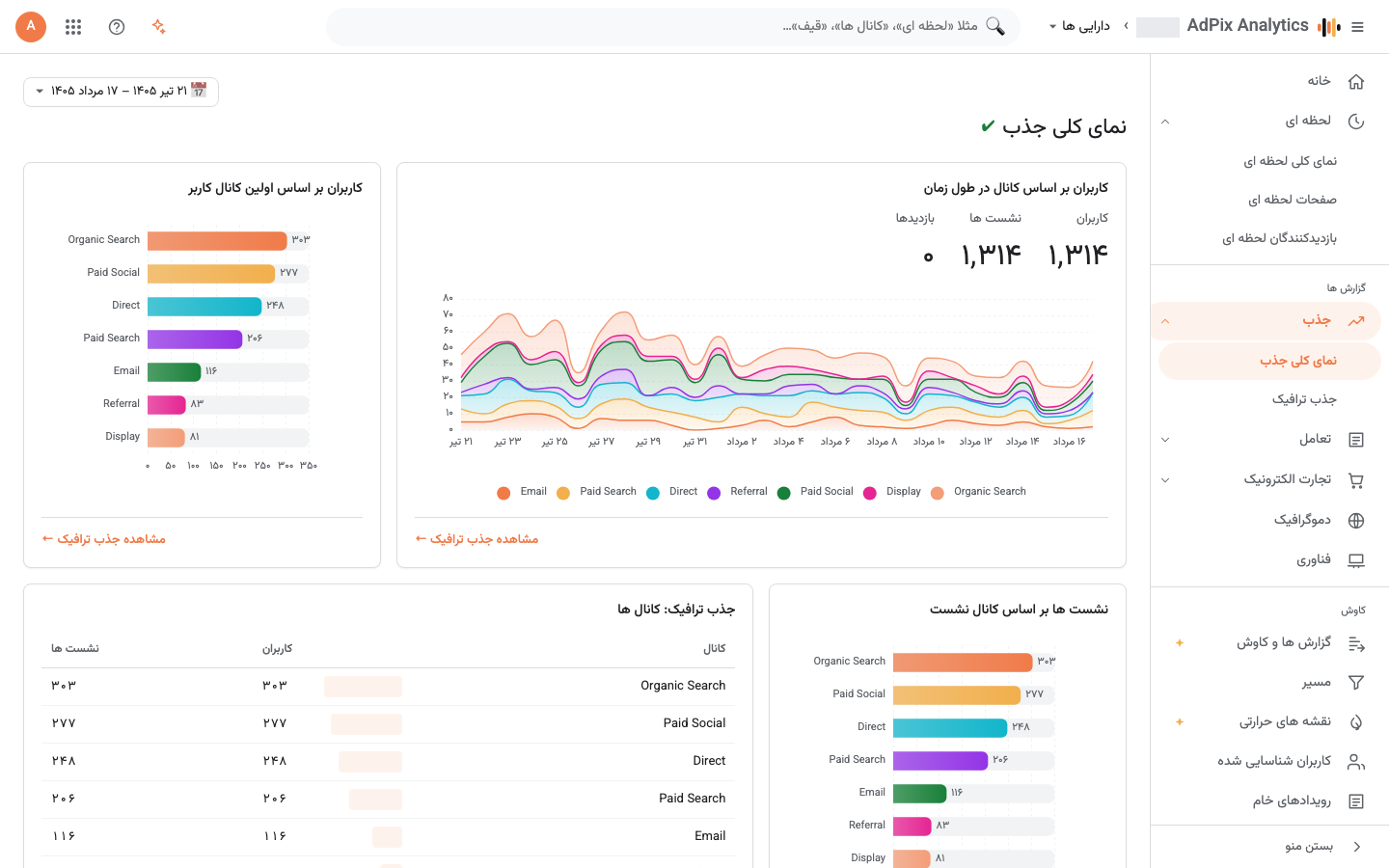1389x868 pixels.
Task: Click the کاربران شناسایی شده person icon
Action: [x=1356, y=762]
